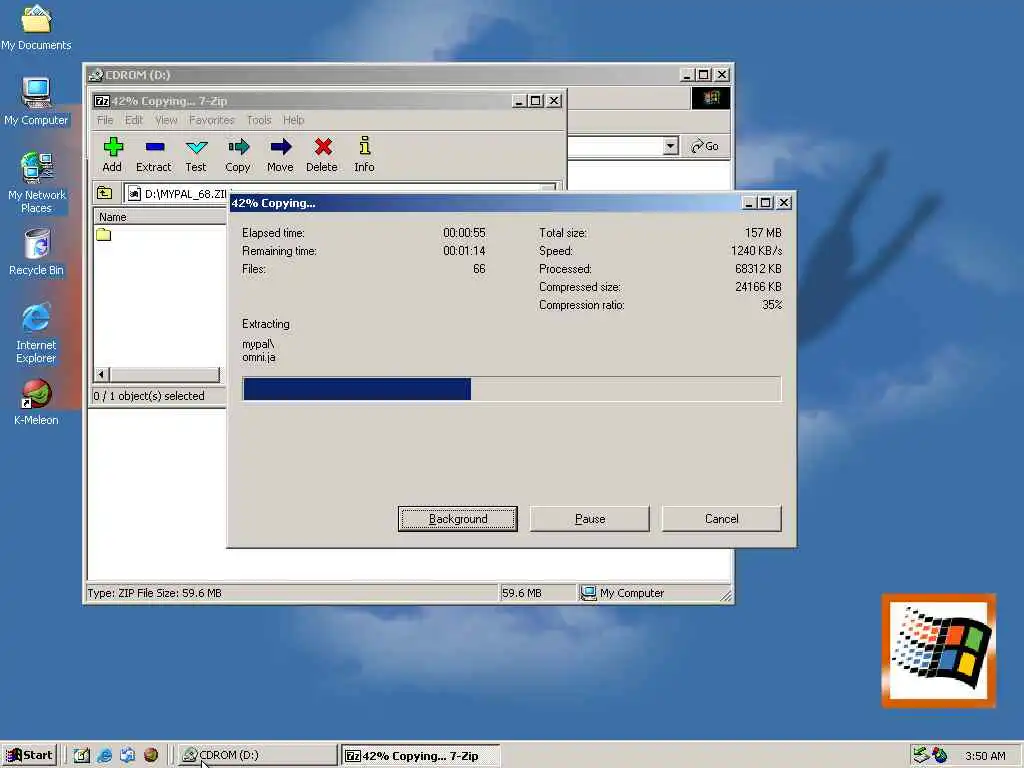Image resolution: width=1024 pixels, height=768 pixels.
Task: Click the Extract toolbar icon in 7-Zip
Action: [x=153, y=155]
